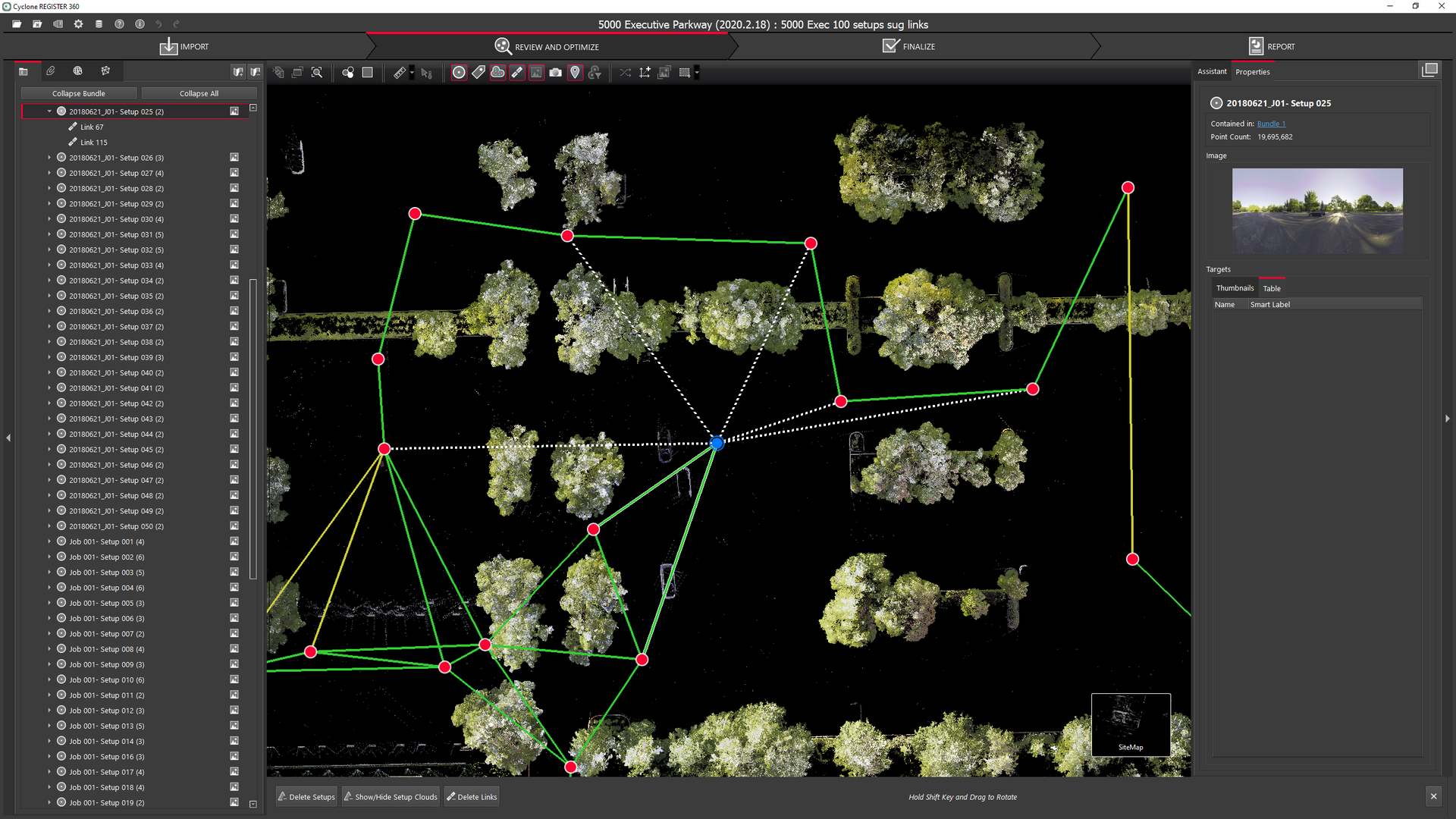Select the measure ruler tool
Screen dimensions: 1456x819
click(400, 73)
